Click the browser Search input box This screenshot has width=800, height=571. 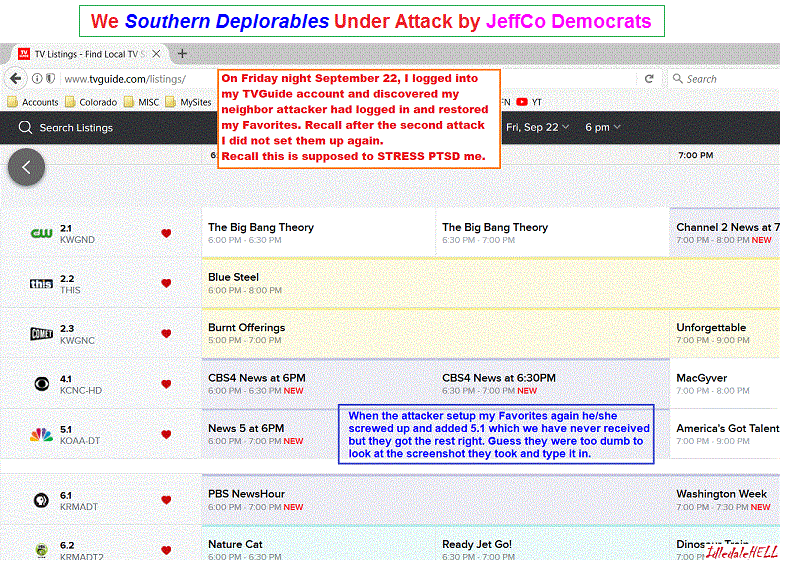coord(724,79)
